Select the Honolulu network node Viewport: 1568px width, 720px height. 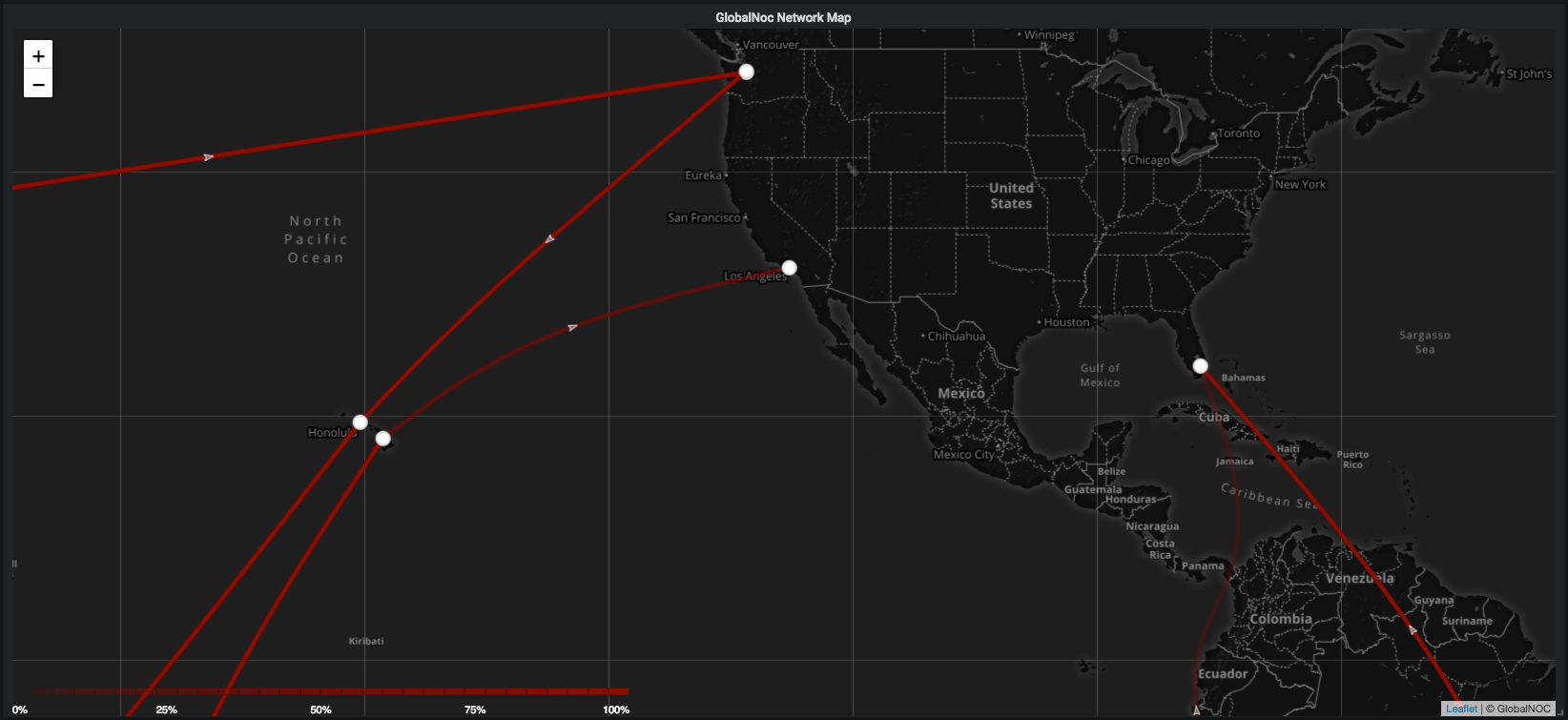tap(360, 422)
